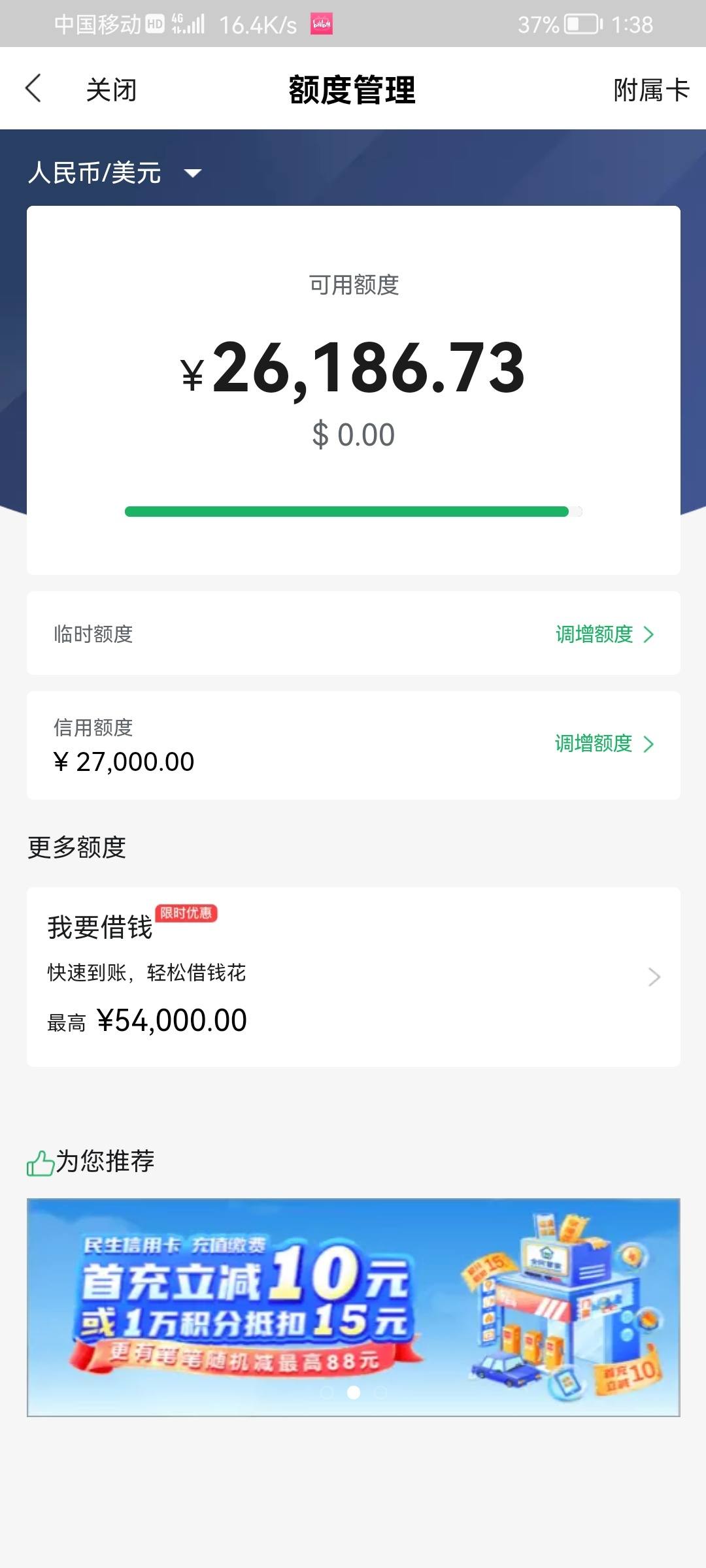The height and width of the screenshot is (1568, 706).
Task: Select the third banner page dot
Action: click(380, 1392)
